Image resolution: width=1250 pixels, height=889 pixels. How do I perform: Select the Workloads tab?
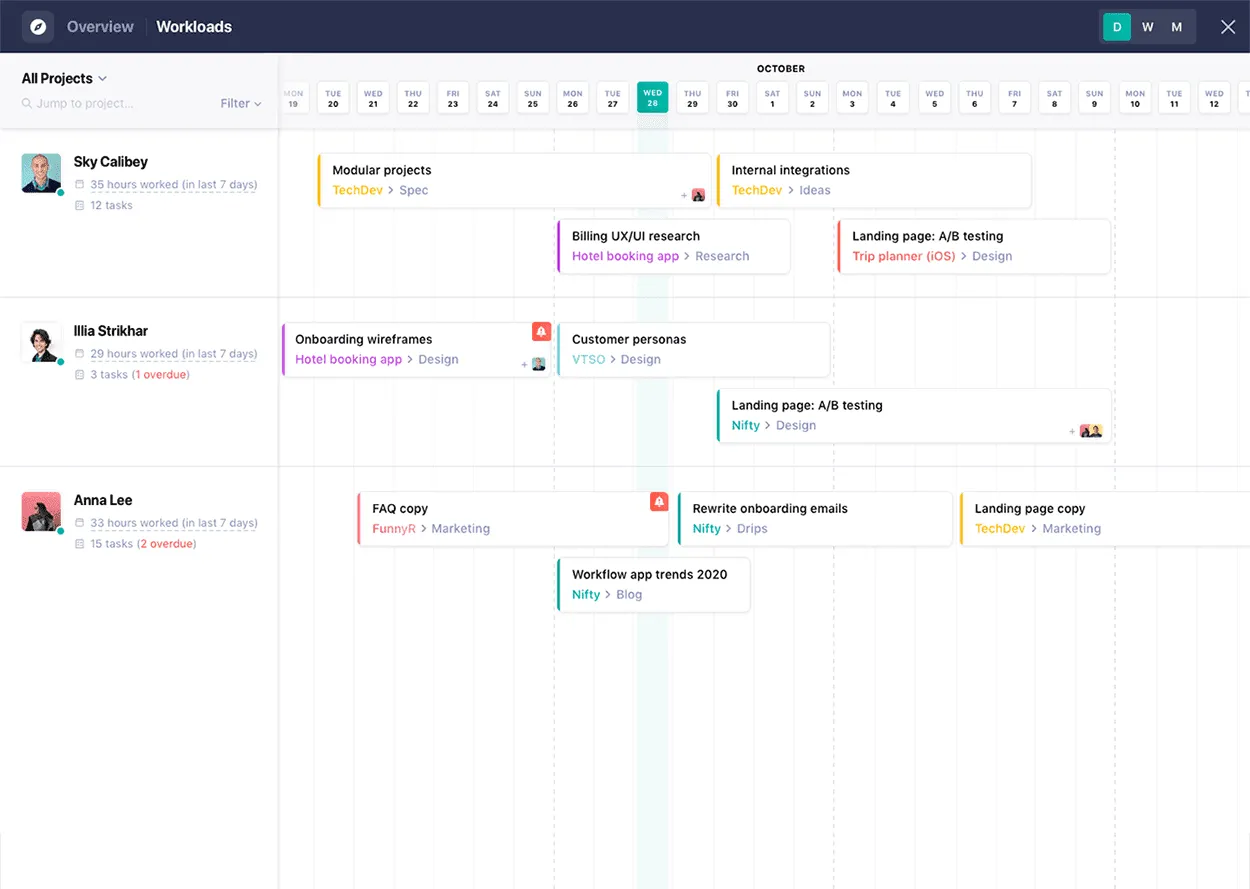194,27
